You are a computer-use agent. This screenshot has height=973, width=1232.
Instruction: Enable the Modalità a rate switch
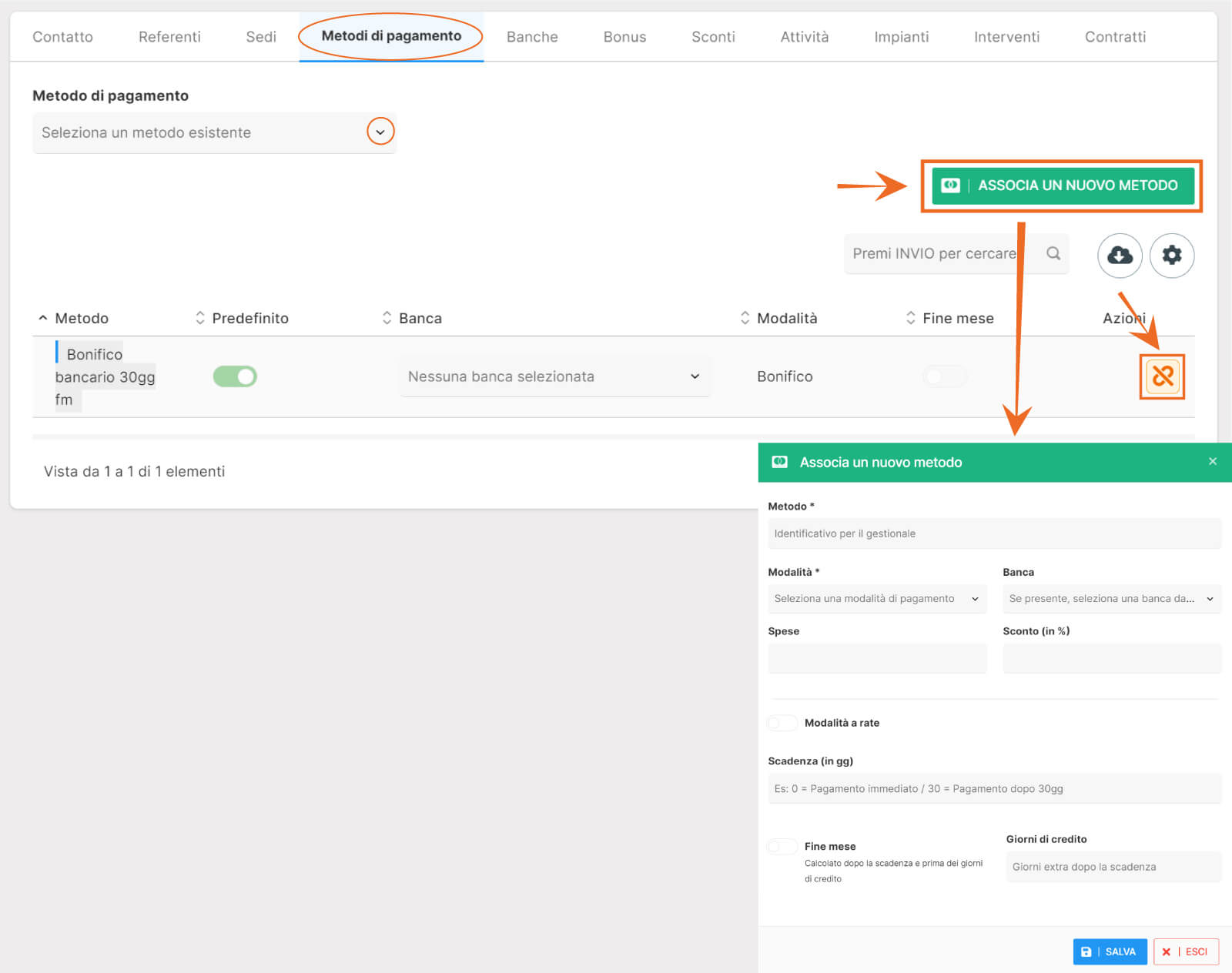(x=782, y=723)
